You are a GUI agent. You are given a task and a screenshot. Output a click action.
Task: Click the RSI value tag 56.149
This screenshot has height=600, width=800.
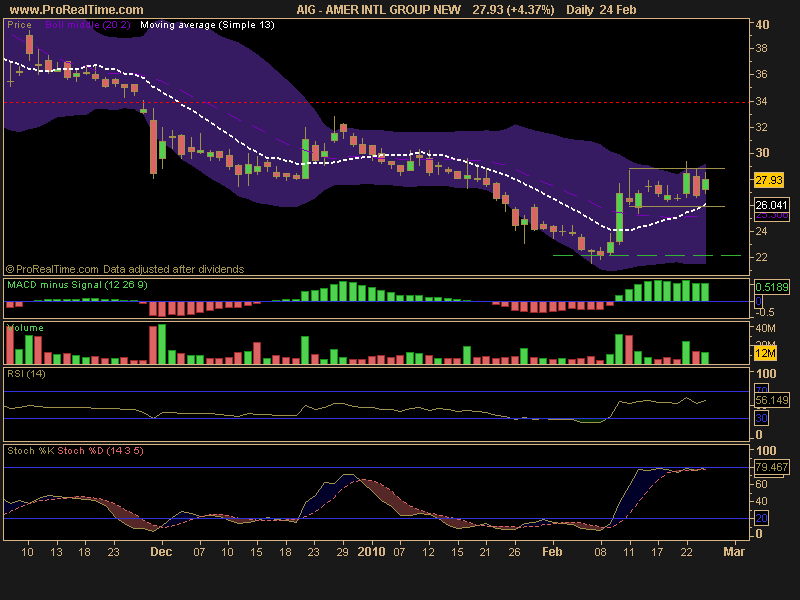click(x=771, y=401)
